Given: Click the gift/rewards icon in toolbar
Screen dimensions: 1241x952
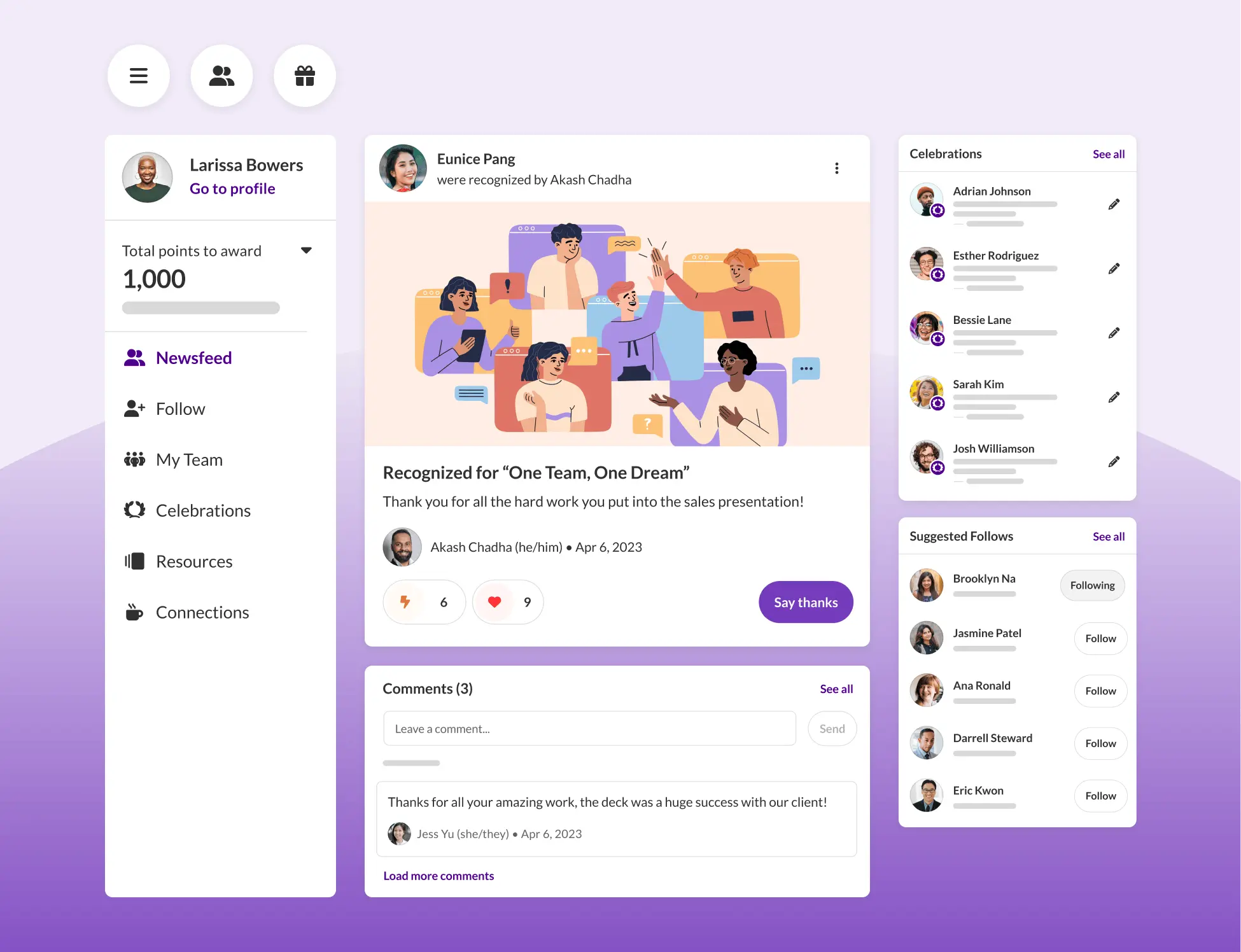Looking at the screenshot, I should point(303,74).
